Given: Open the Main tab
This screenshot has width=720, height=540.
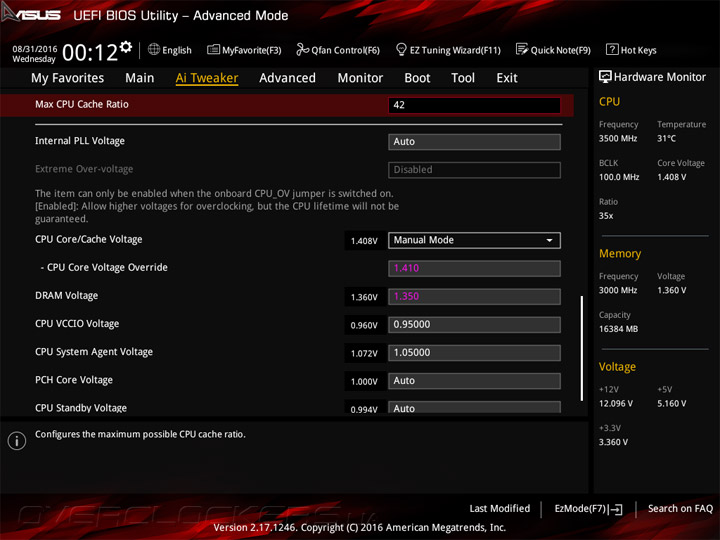Looking at the screenshot, I should click(140, 78).
